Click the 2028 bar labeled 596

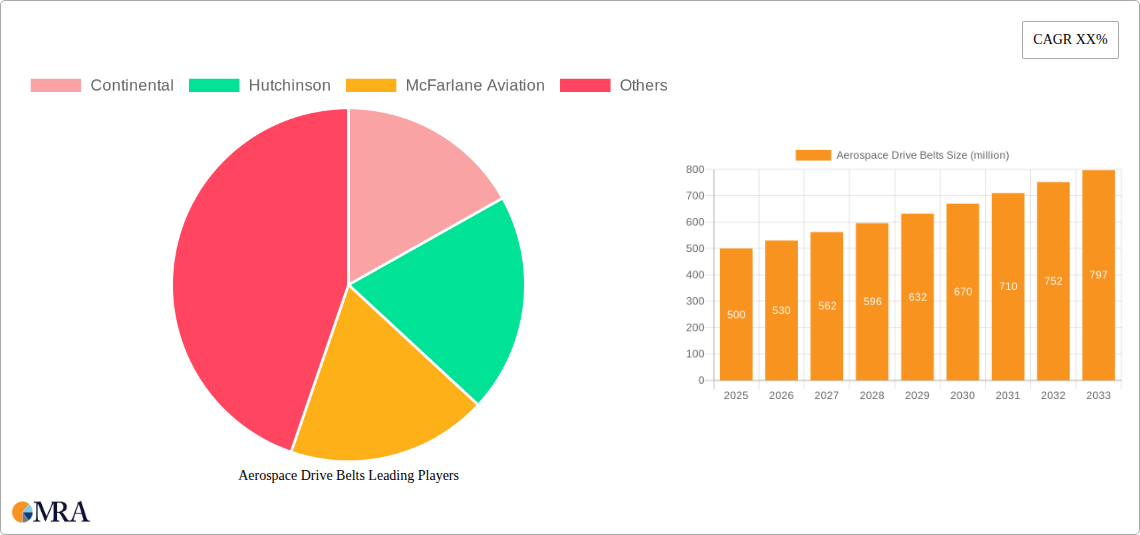click(x=872, y=302)
